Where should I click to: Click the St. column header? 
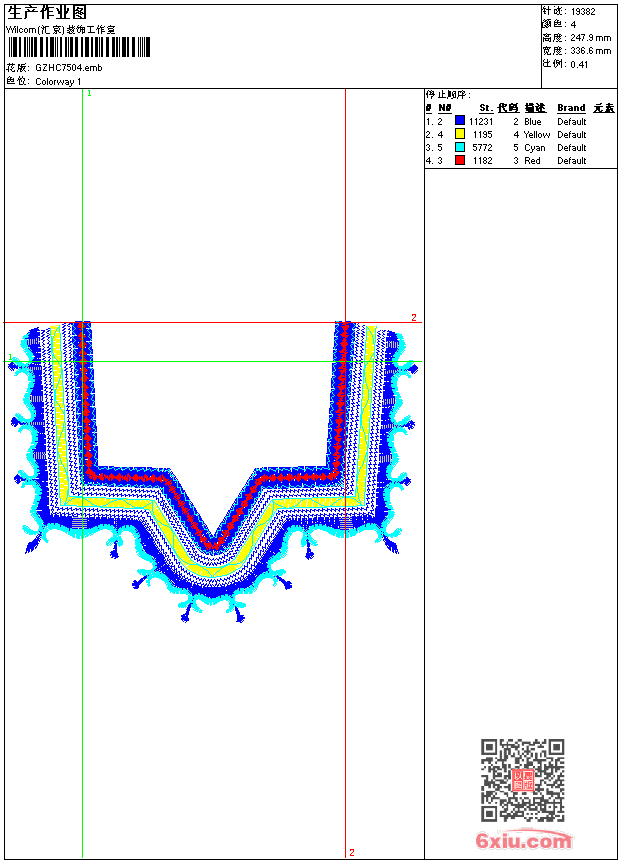(x=486, y=108)
